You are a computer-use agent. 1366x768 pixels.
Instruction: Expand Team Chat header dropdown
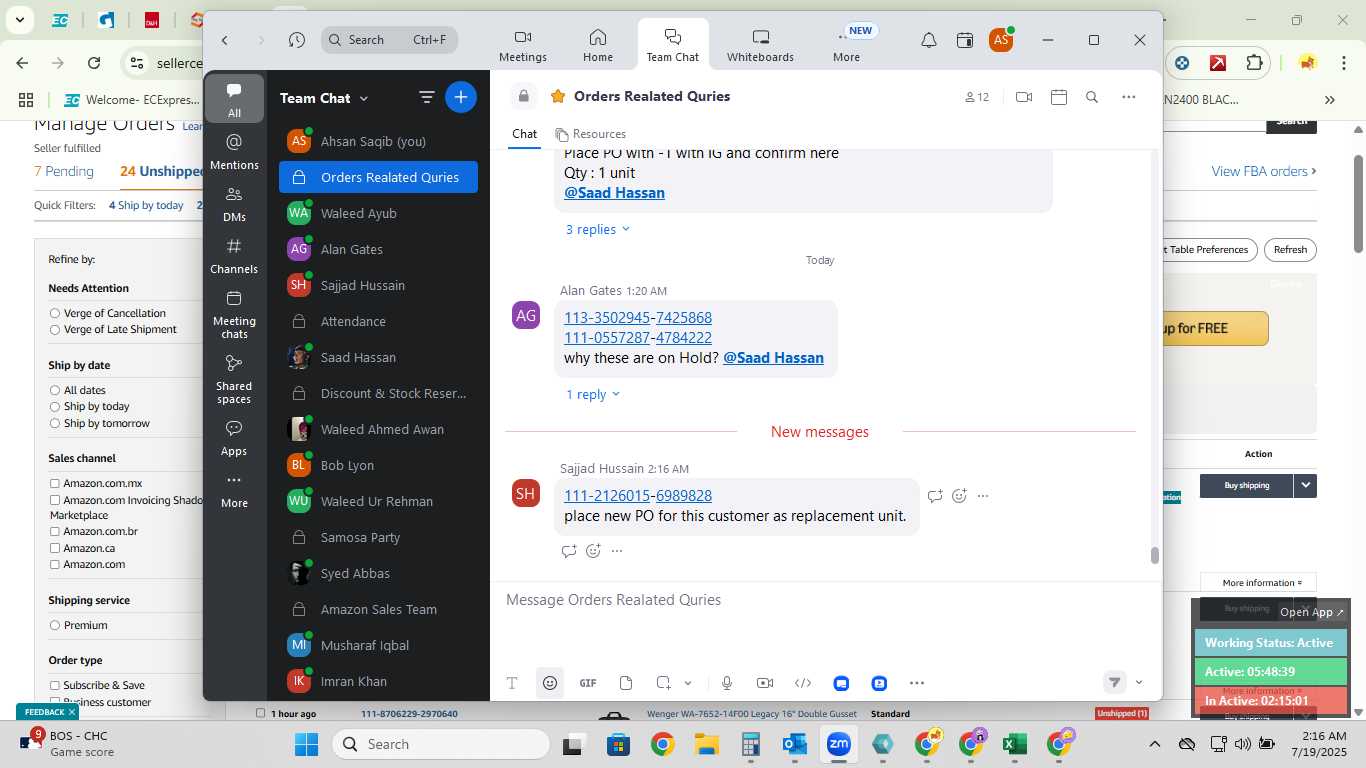click(364, 98)
